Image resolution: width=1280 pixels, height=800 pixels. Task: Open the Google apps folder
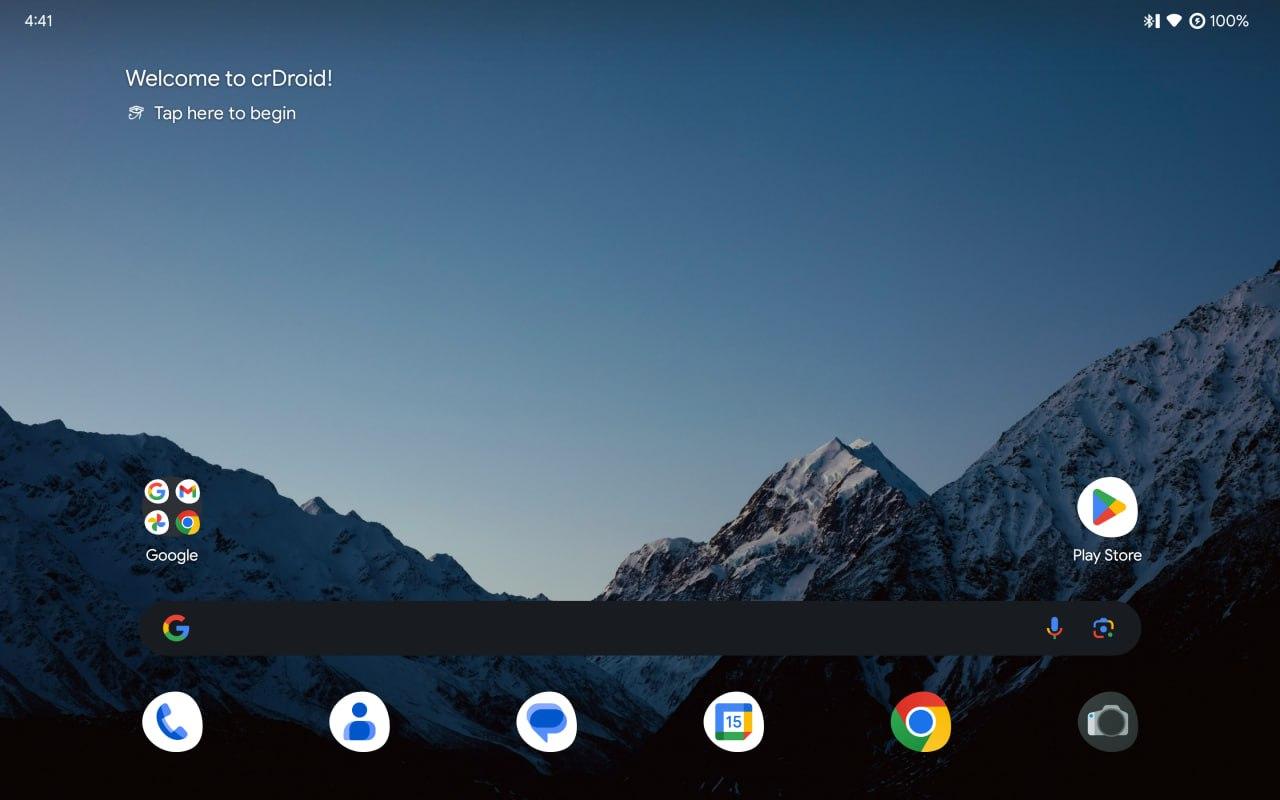click(x=172, y=507)
